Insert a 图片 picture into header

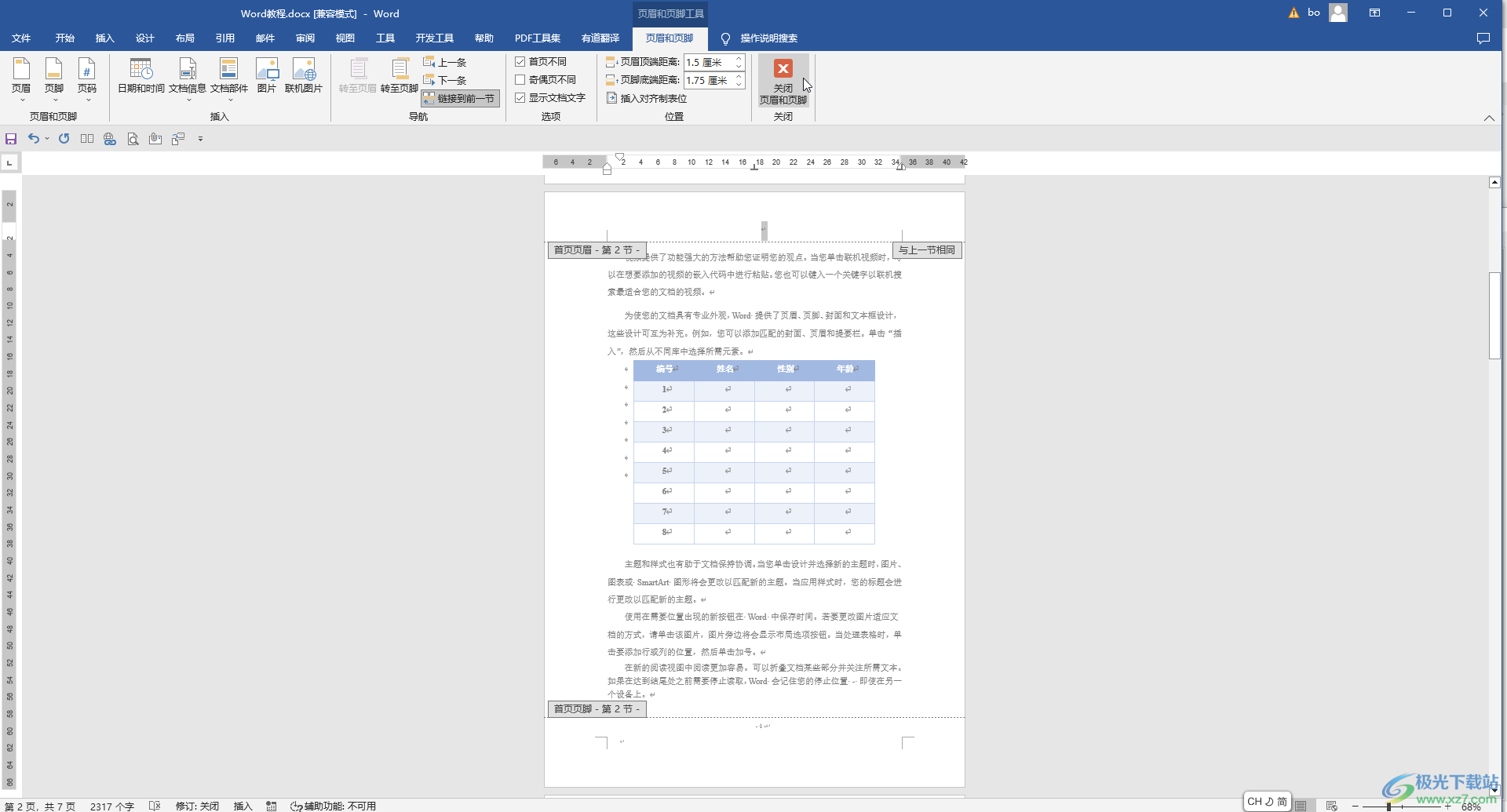point(267,76)
